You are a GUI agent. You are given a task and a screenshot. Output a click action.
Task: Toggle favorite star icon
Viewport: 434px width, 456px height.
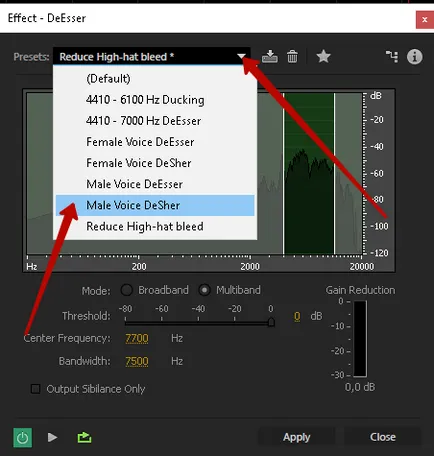click(x=323, y=56)
